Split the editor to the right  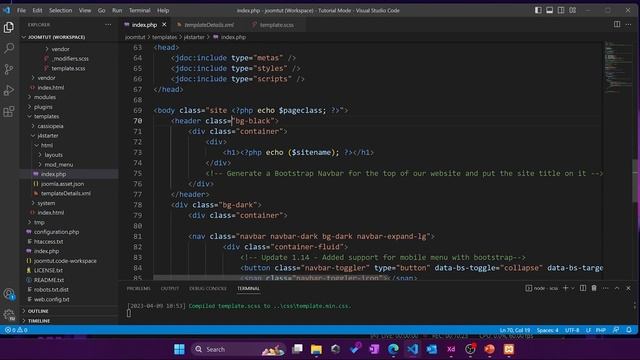tap(617, 24)
